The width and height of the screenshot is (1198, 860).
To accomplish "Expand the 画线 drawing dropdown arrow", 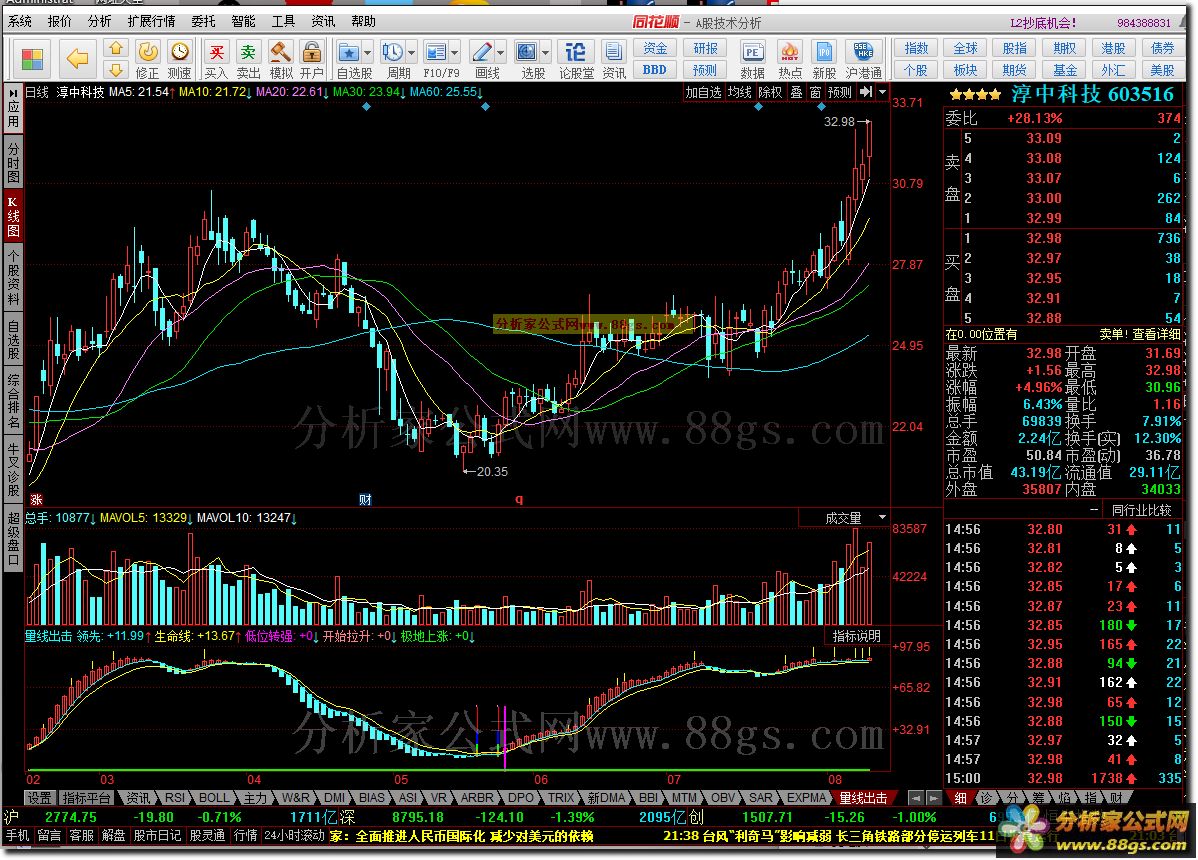I will (500, 53).
